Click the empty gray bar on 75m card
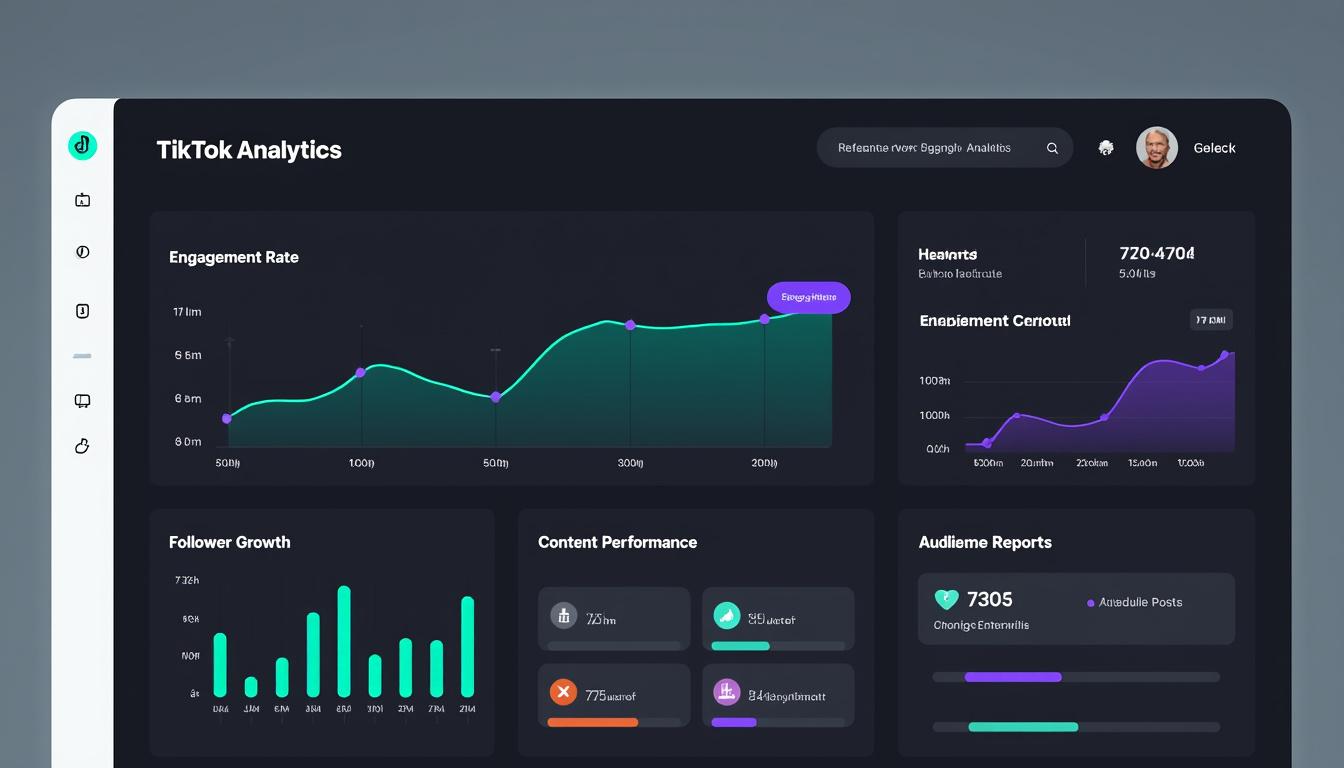The height and width of the screenshot is (768, 1344). pyautogui.click(x=614, y=646)
